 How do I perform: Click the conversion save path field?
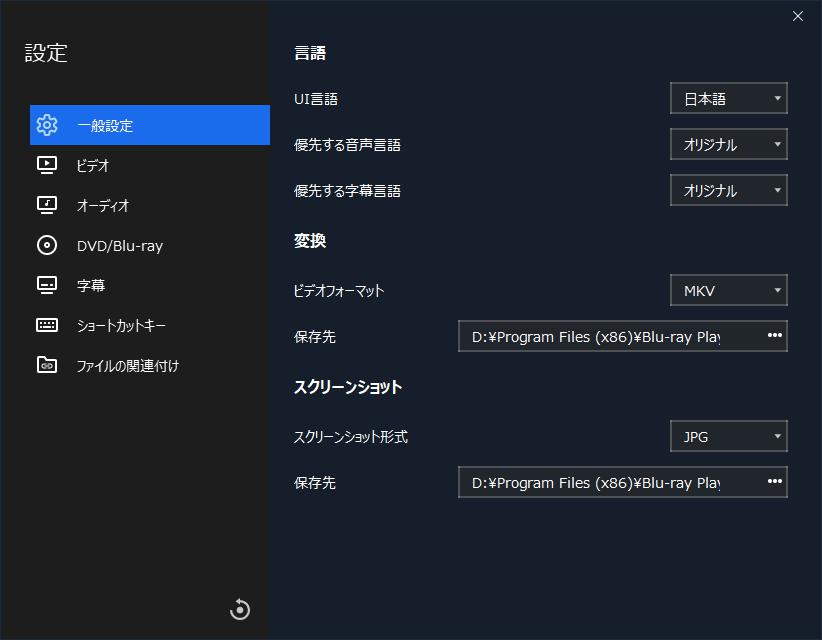point(600,336)
